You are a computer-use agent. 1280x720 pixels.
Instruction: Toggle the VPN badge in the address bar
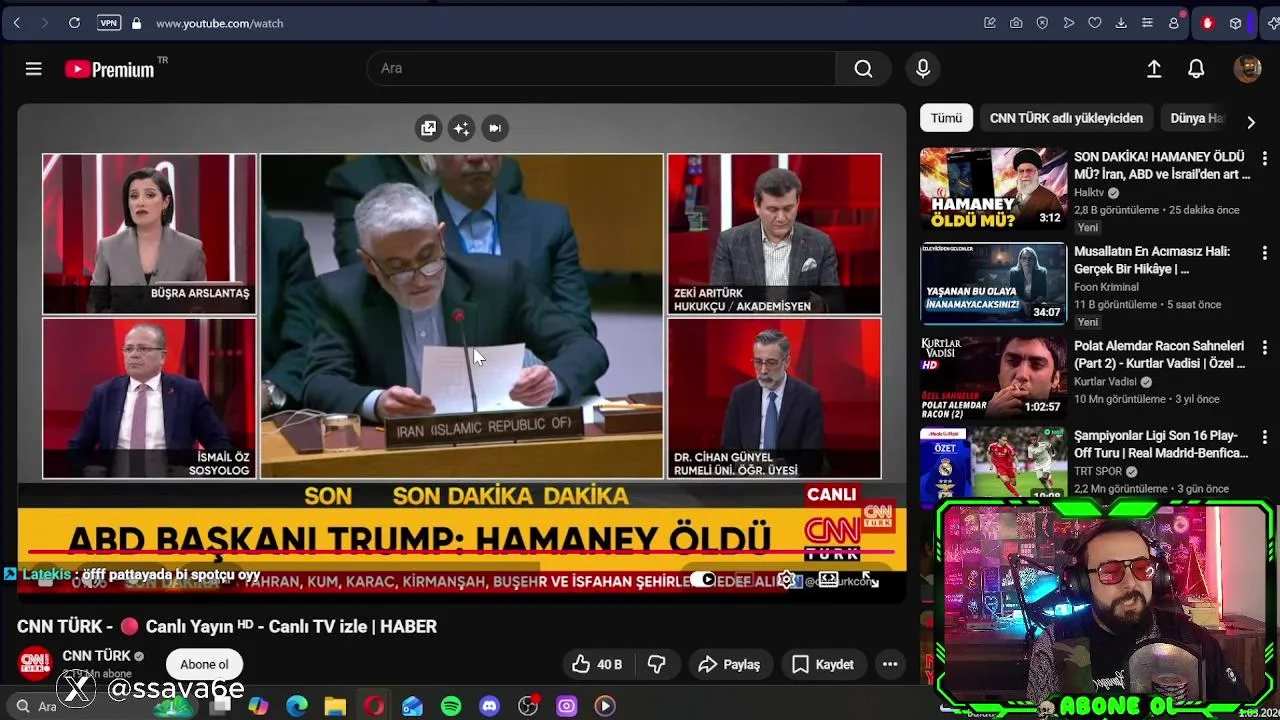click(109, 23)
